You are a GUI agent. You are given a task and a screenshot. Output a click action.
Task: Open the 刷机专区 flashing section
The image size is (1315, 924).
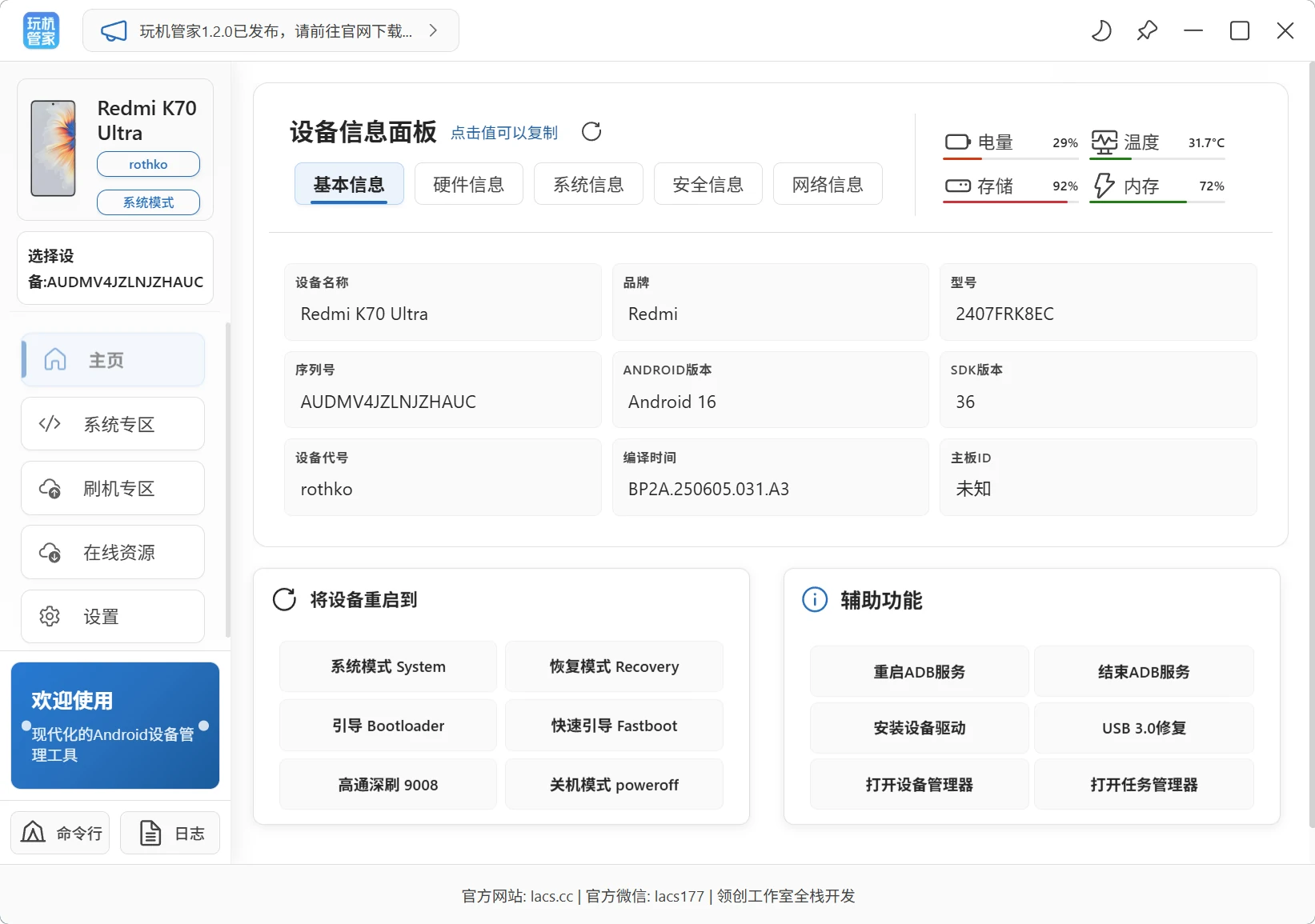(x=112, y=488)
